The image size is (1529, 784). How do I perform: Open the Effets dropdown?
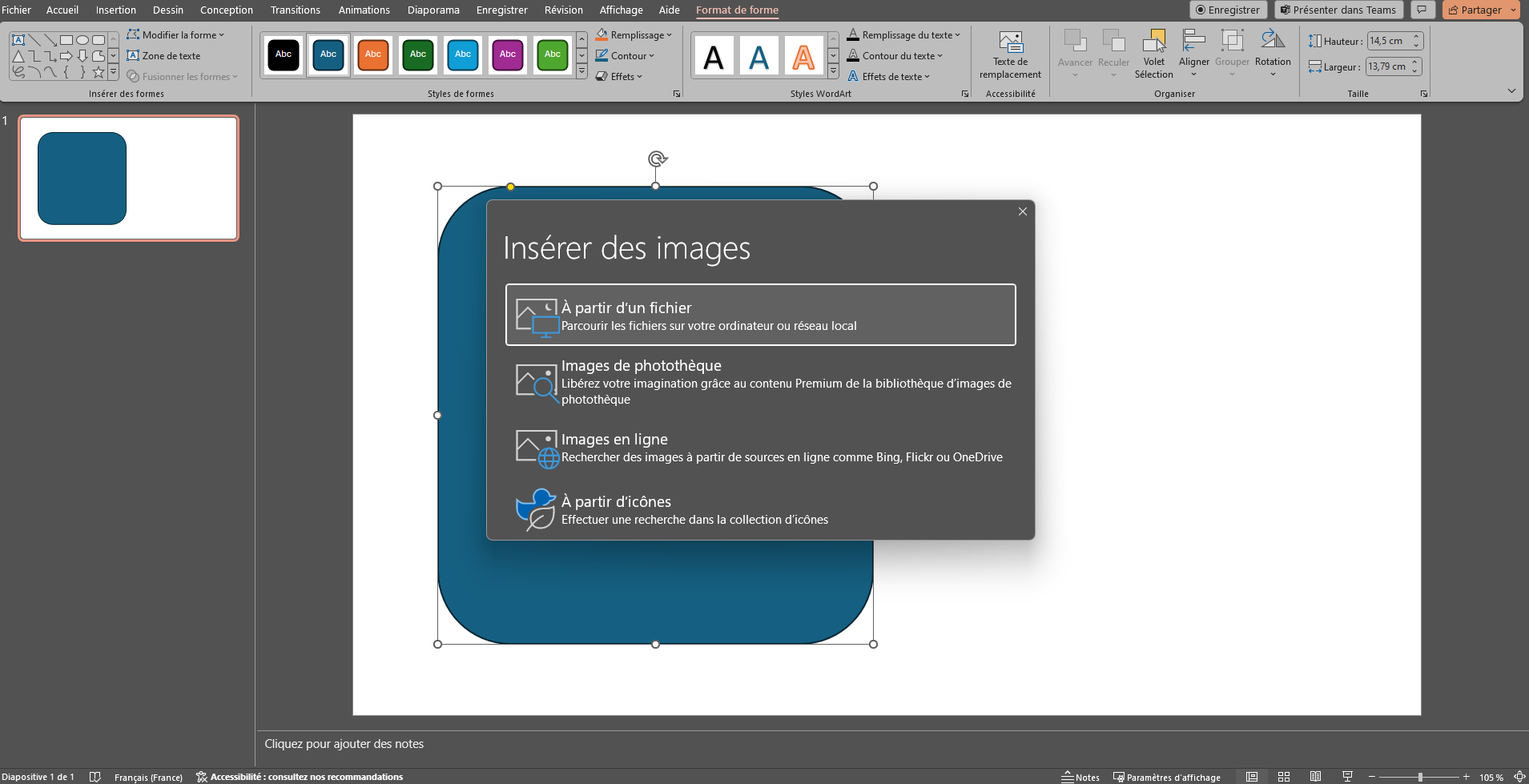coord(619,77)
